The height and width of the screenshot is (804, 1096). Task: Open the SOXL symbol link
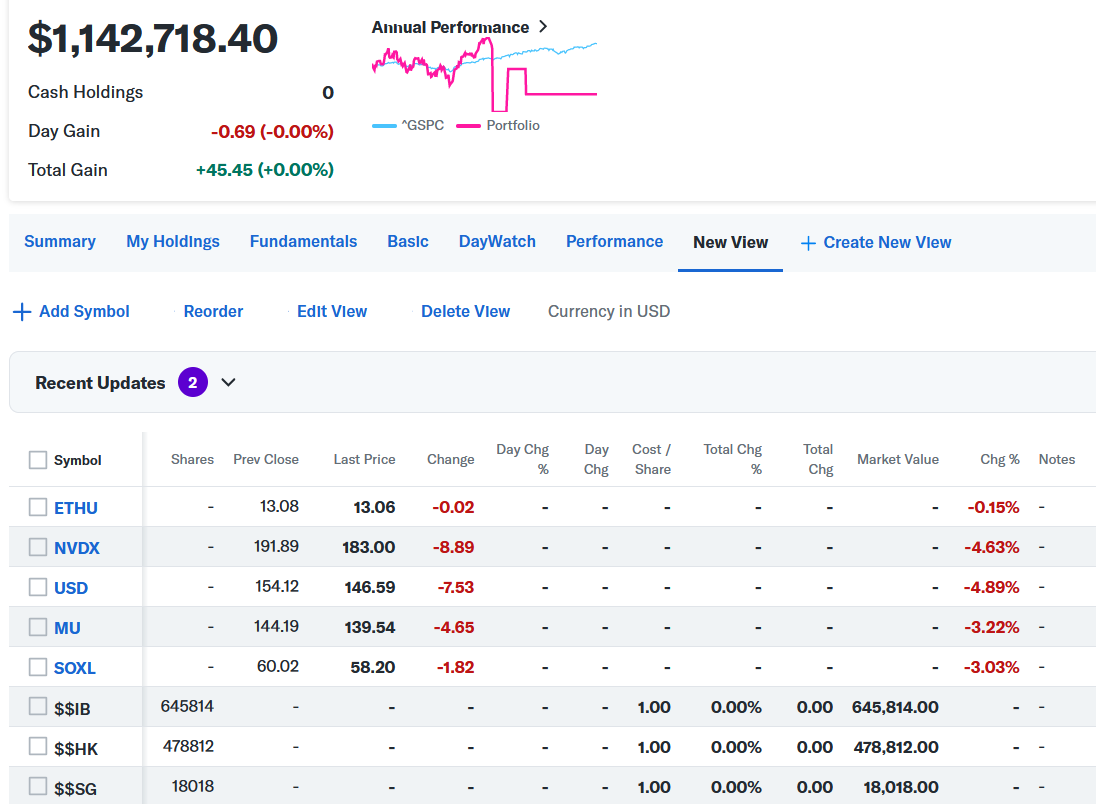point(75,668)
